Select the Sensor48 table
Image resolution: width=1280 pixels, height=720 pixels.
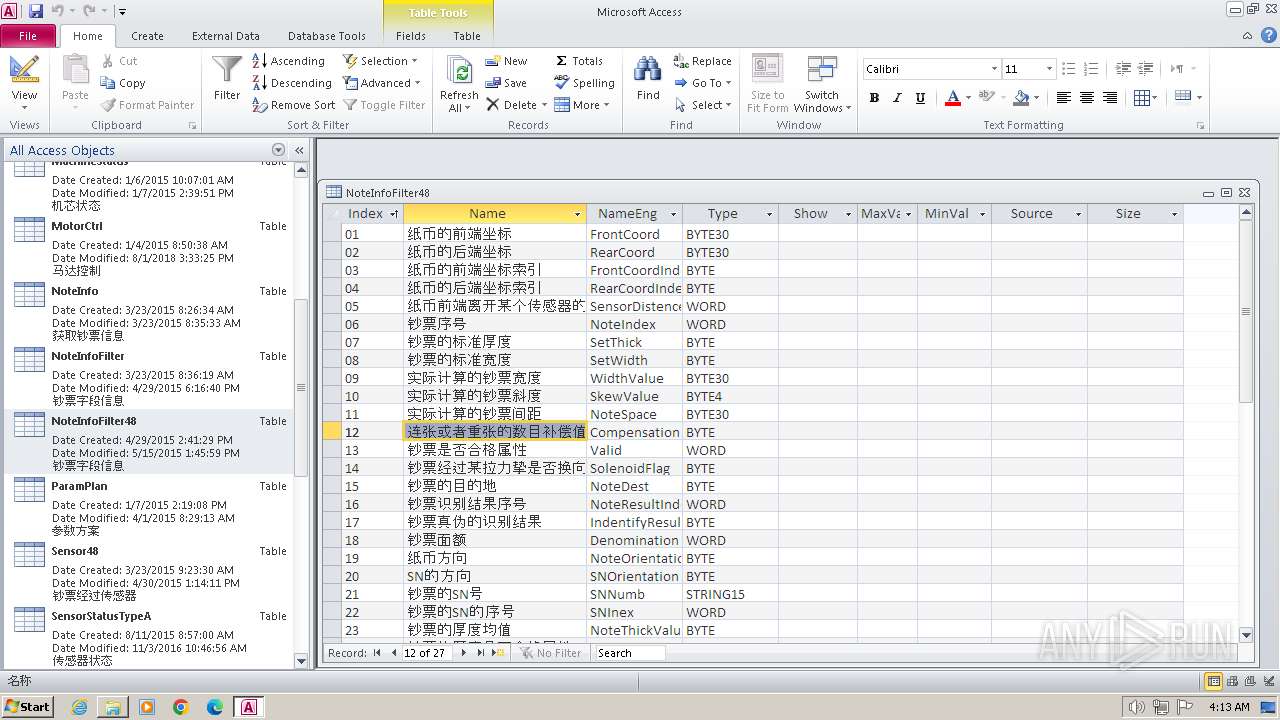tap(150, 572)
